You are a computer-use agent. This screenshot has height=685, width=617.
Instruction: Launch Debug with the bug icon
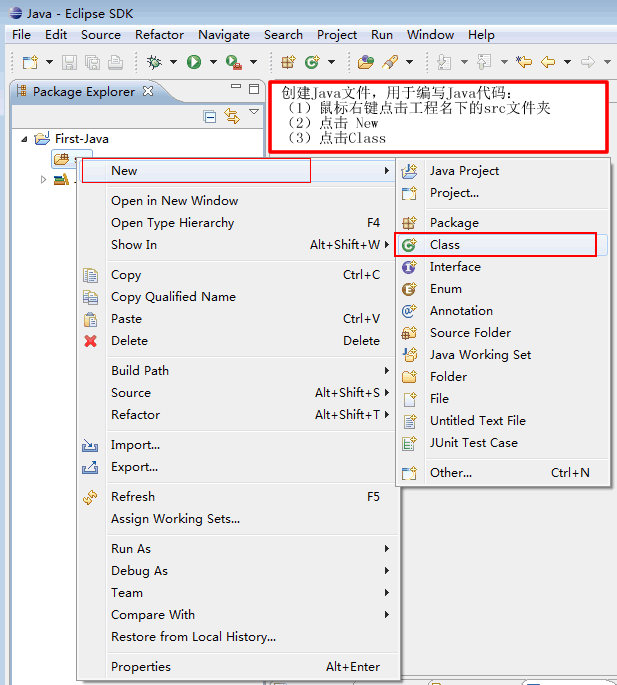click(x=154, y=62)
